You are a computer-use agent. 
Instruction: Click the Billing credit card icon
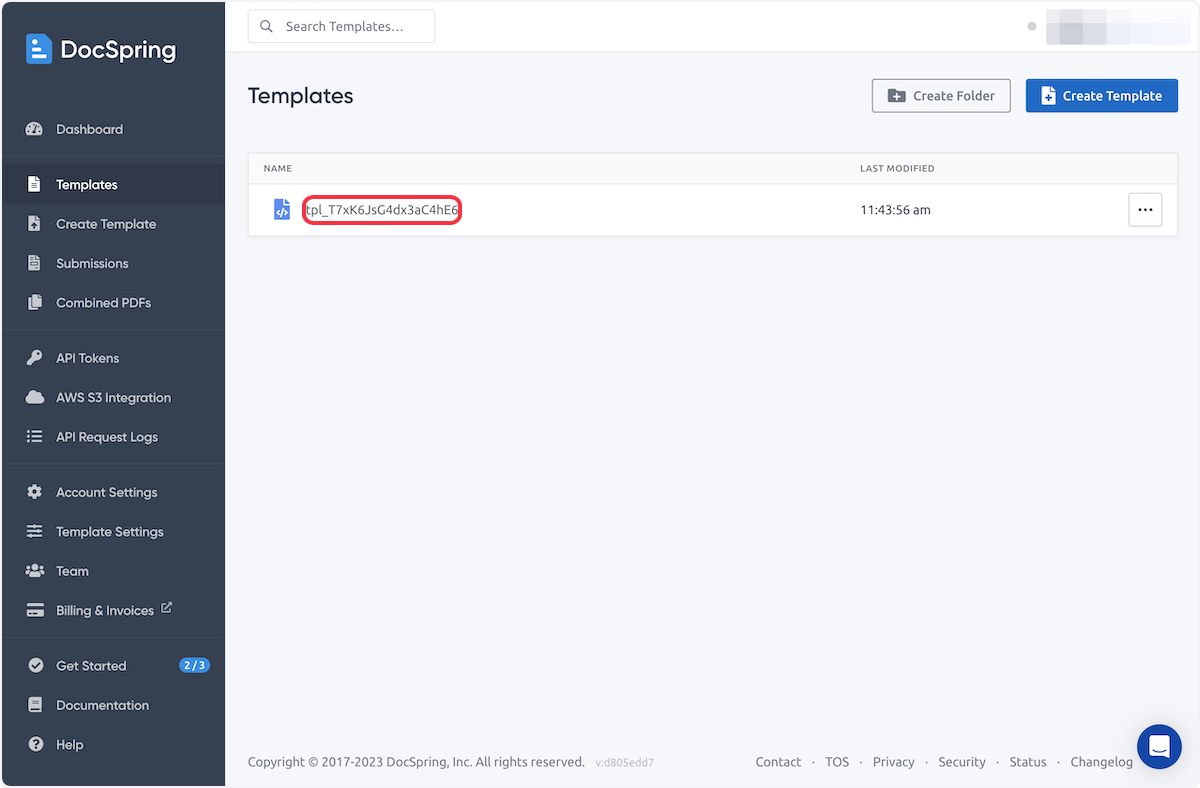35,610
